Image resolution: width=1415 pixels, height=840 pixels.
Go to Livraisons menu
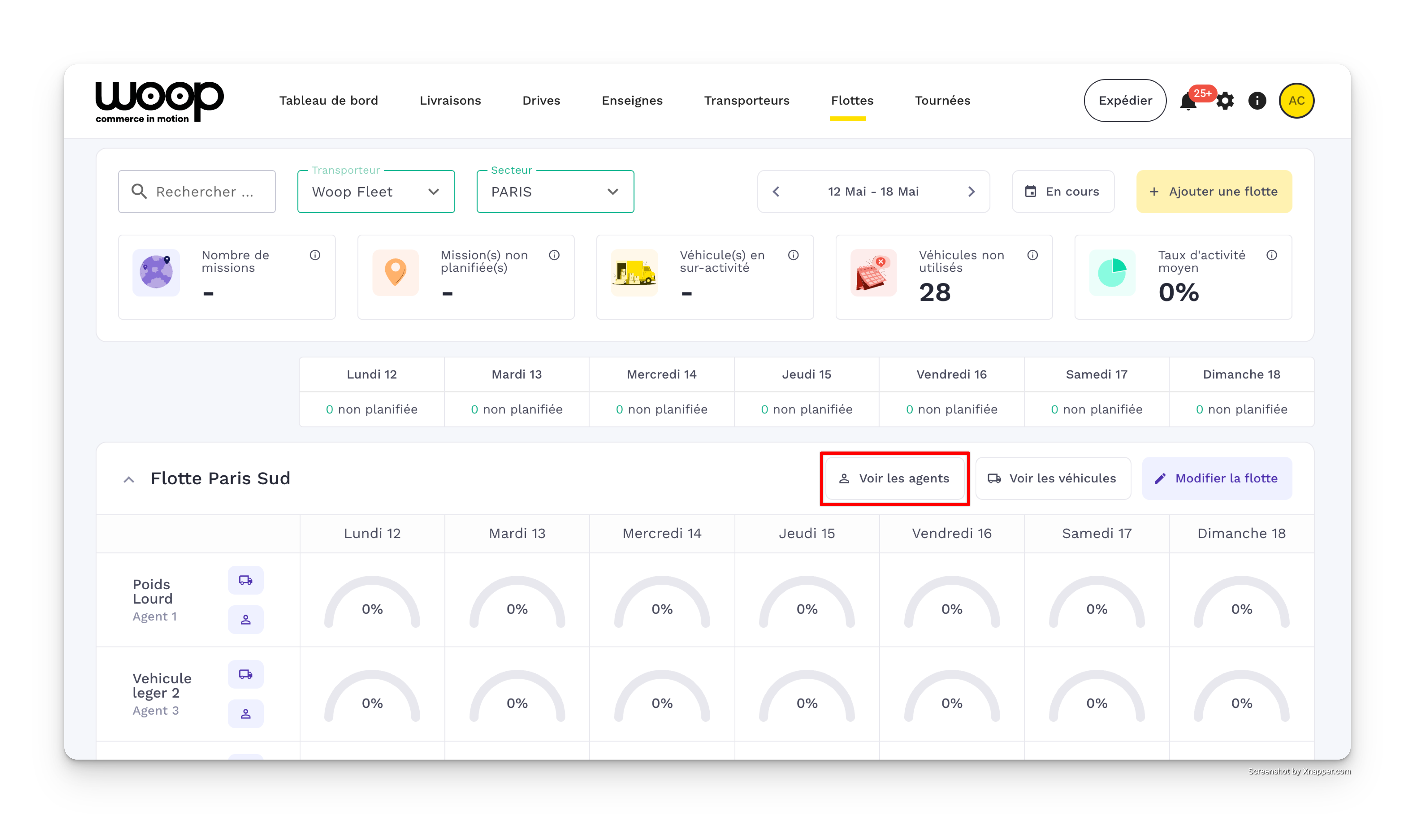450,101
